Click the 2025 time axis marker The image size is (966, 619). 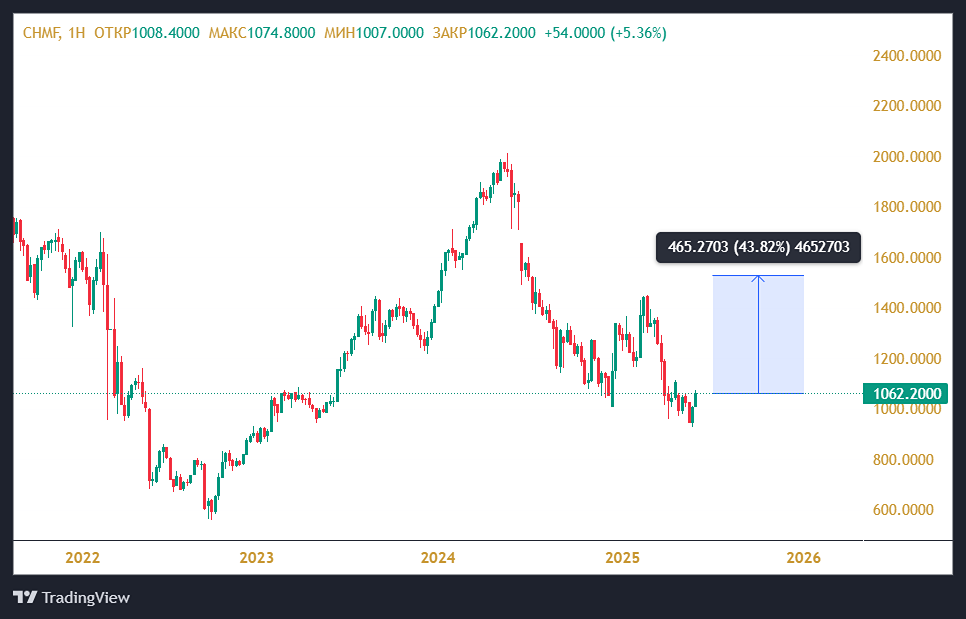point(622,558)
